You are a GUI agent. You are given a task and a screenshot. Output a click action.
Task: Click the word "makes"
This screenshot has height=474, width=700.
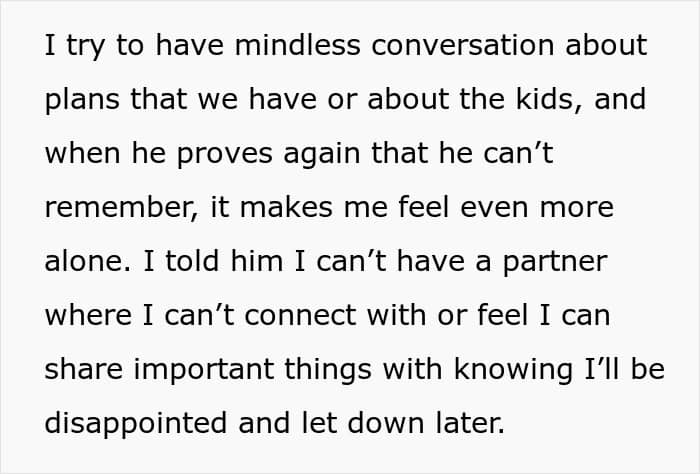pos(286,208)
